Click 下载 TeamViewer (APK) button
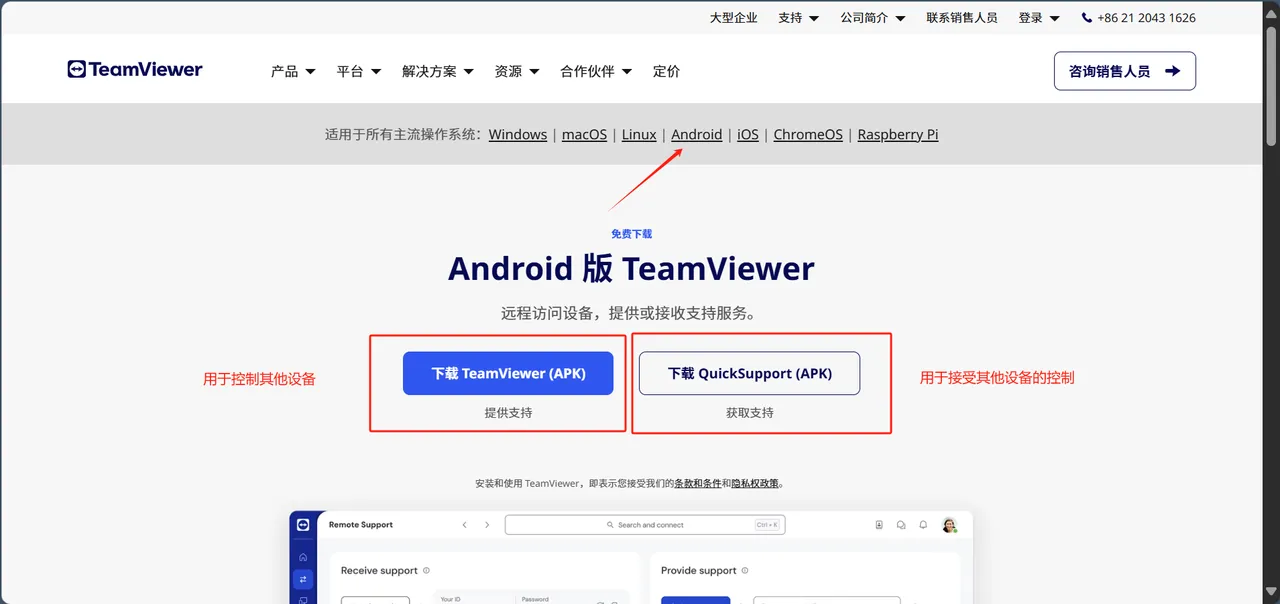1280x604 pixels. click(508, 373)
